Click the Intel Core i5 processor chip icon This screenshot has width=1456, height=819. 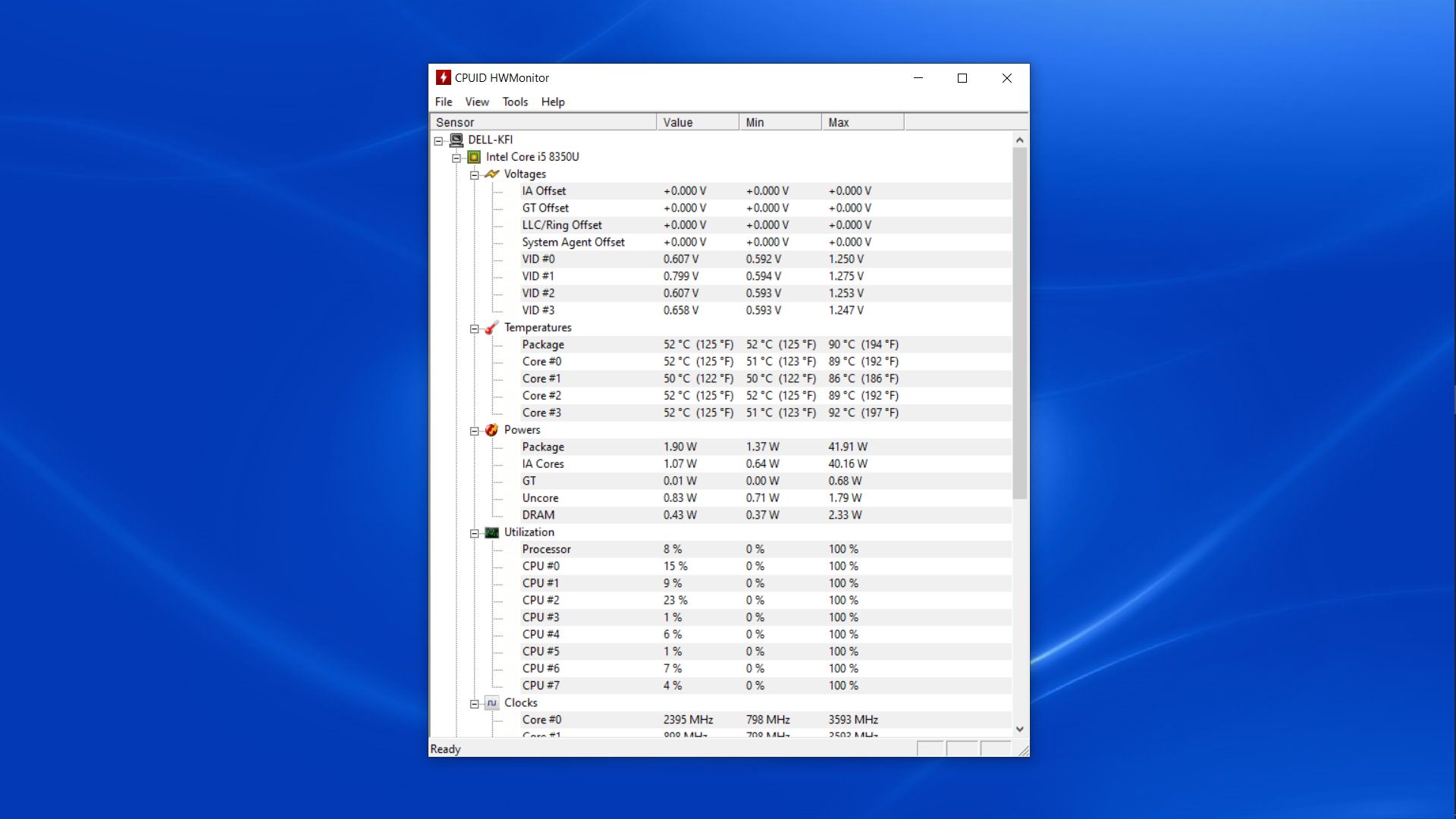tap(474, 157)
